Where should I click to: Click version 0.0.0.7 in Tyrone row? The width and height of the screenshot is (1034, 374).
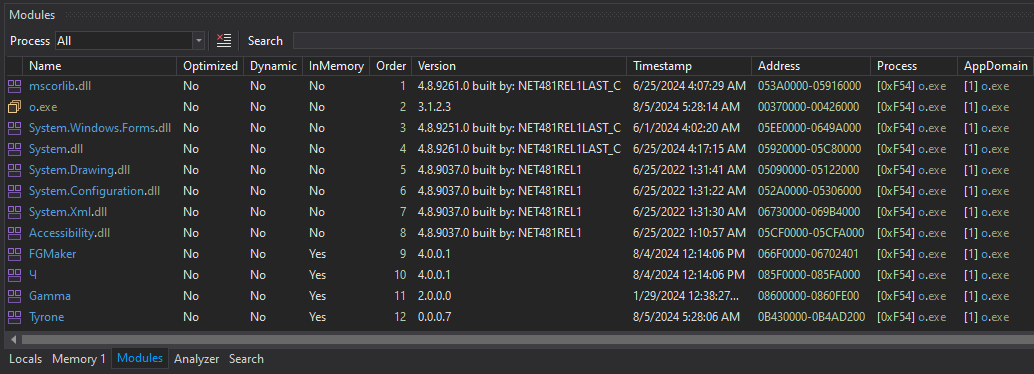(435, 317)
